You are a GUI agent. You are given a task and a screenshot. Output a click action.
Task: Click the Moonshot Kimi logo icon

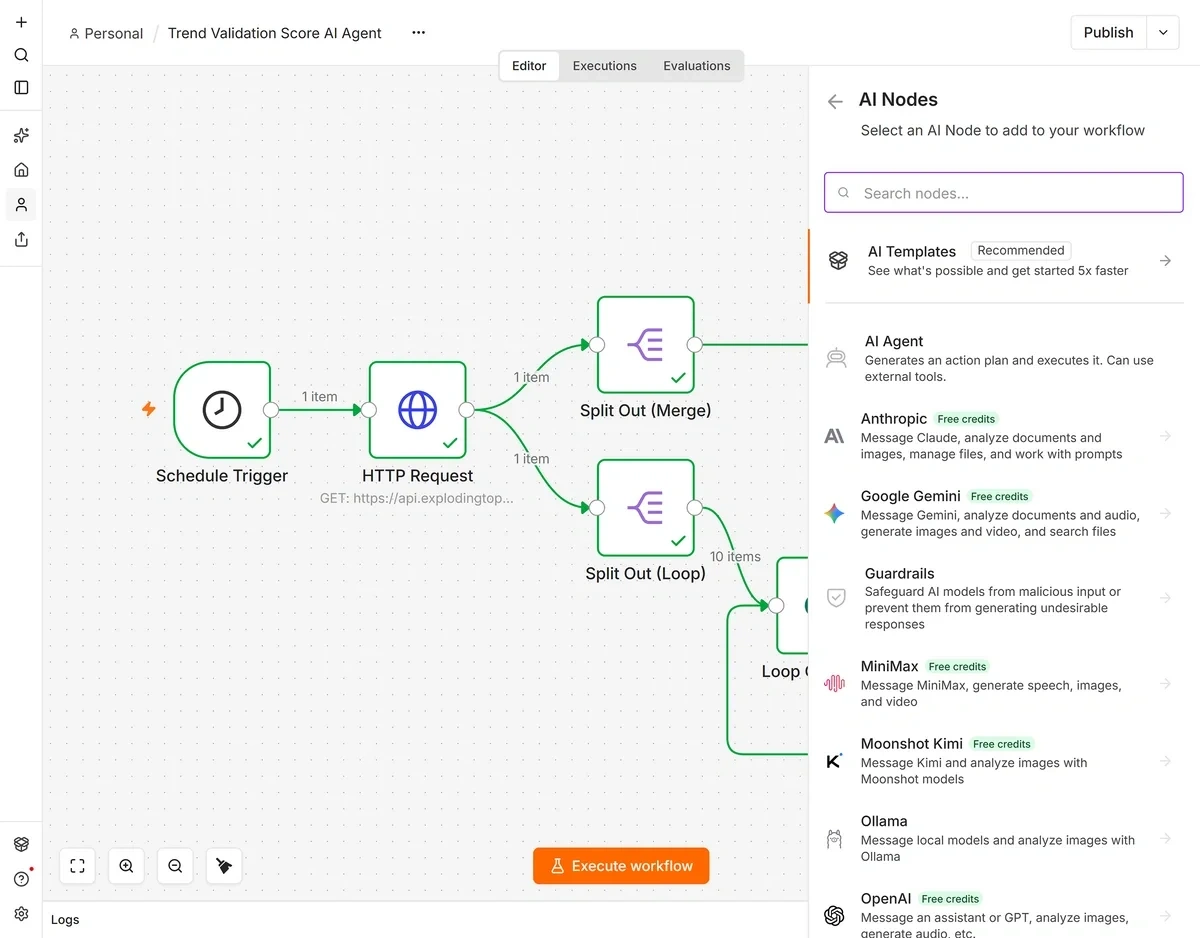click(x=834, y=761)
